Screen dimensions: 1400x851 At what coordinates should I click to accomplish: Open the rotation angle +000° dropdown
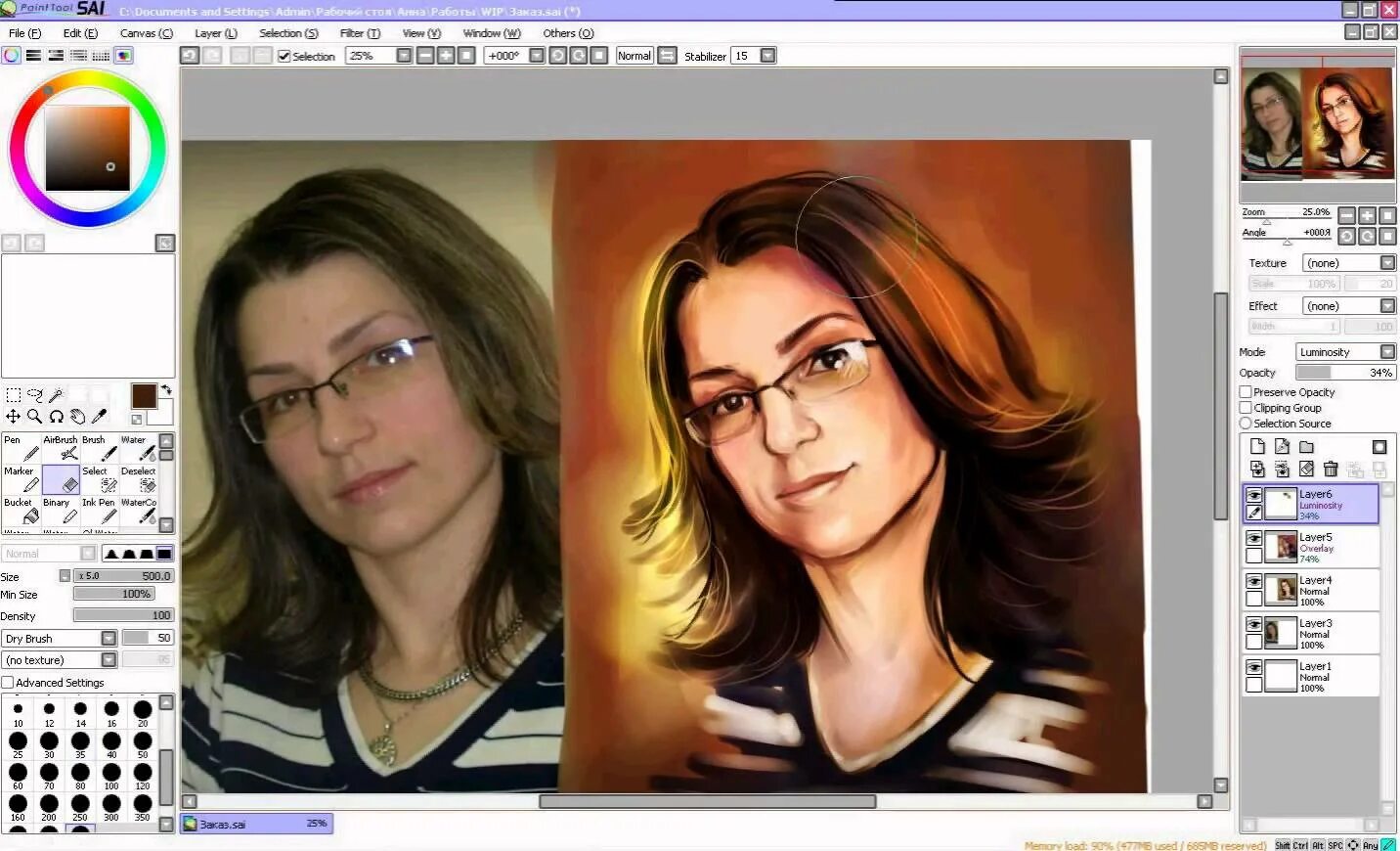[x=536, y=56]
